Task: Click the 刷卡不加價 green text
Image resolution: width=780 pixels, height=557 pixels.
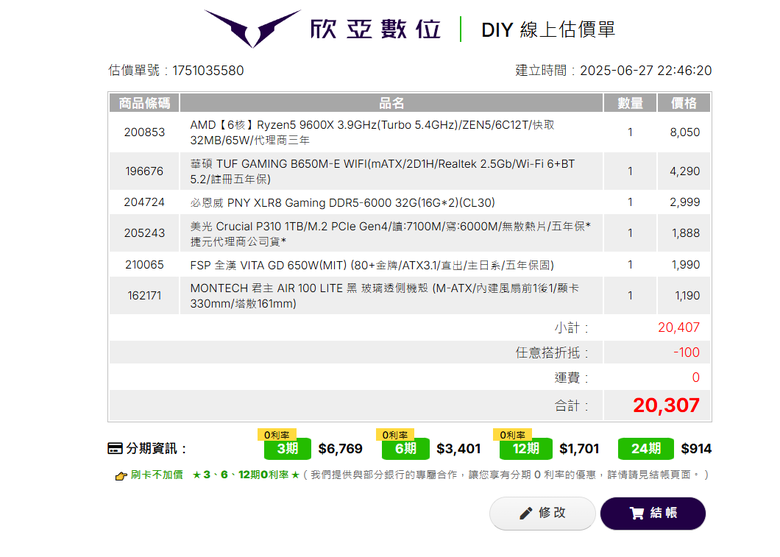Action: [x=156, y=475]
